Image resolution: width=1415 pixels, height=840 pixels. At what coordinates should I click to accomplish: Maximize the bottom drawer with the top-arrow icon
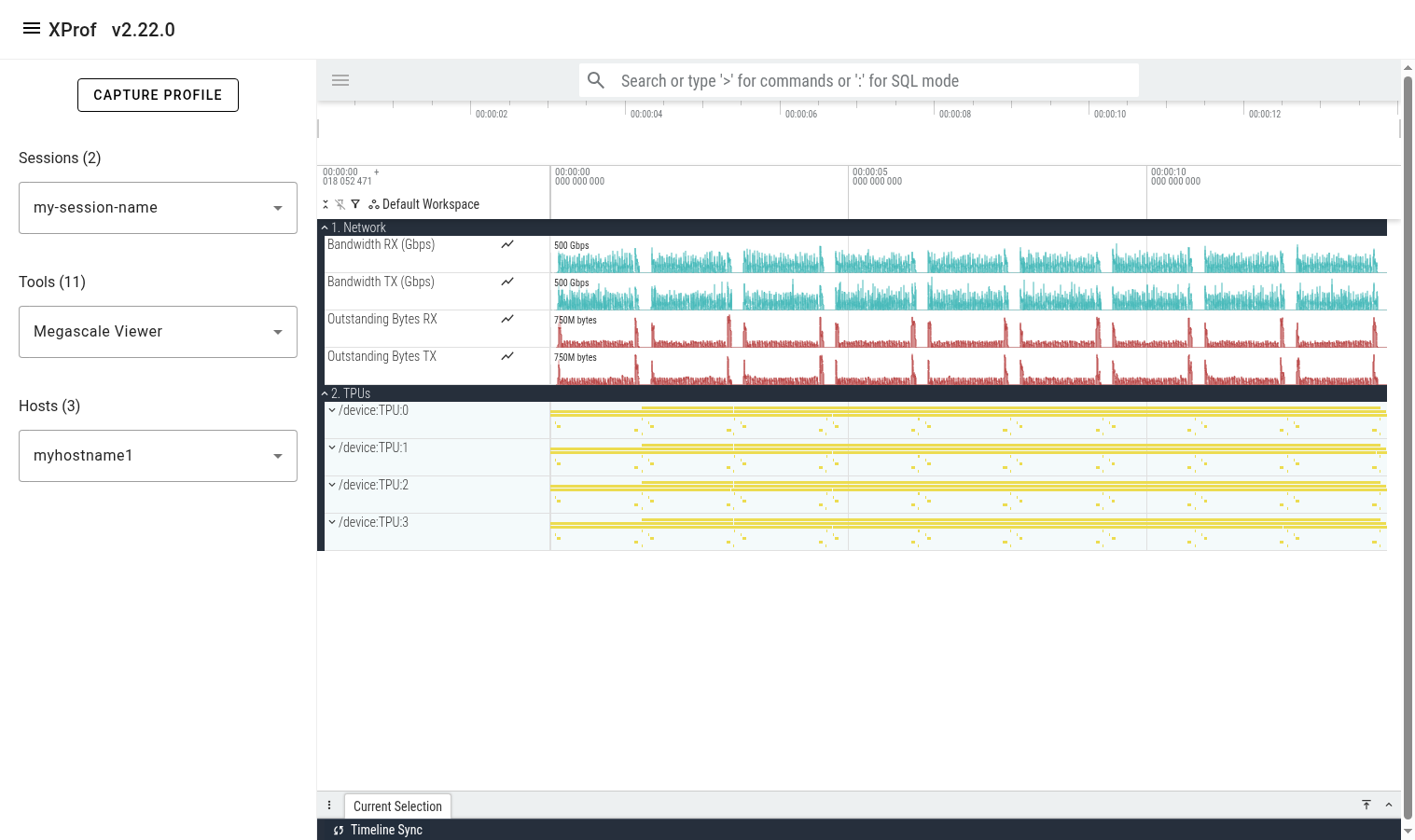pyautogui.click(x=1366, y=805)
